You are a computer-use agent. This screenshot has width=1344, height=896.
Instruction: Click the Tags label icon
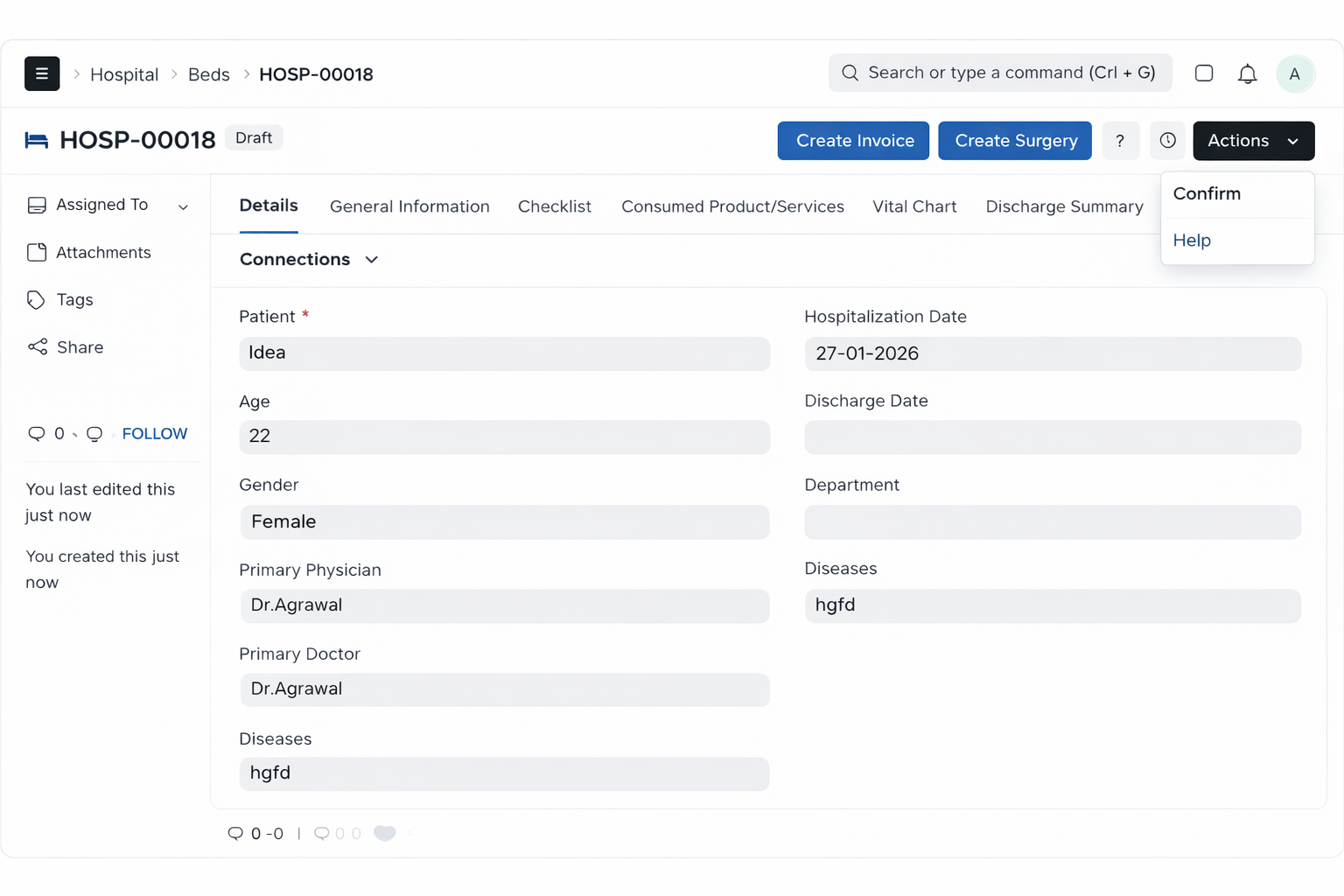point(36,300)
